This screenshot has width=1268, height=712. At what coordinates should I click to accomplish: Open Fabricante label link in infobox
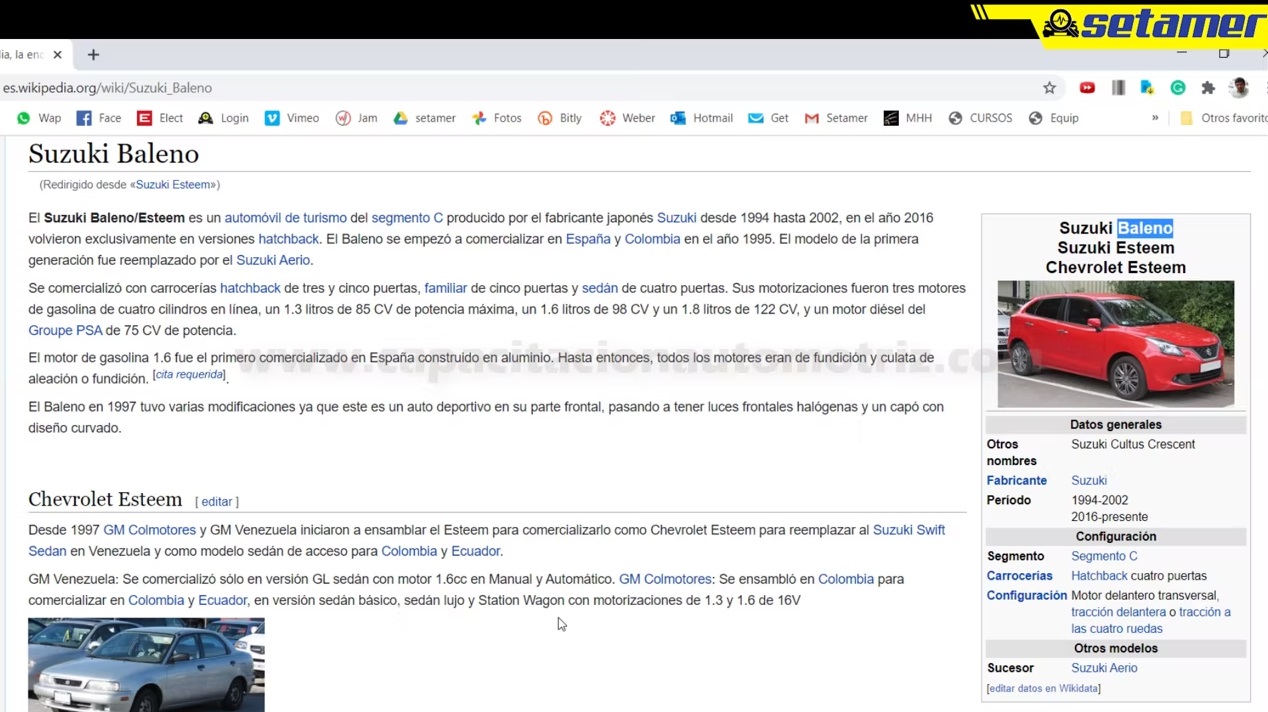point(1016,481)
